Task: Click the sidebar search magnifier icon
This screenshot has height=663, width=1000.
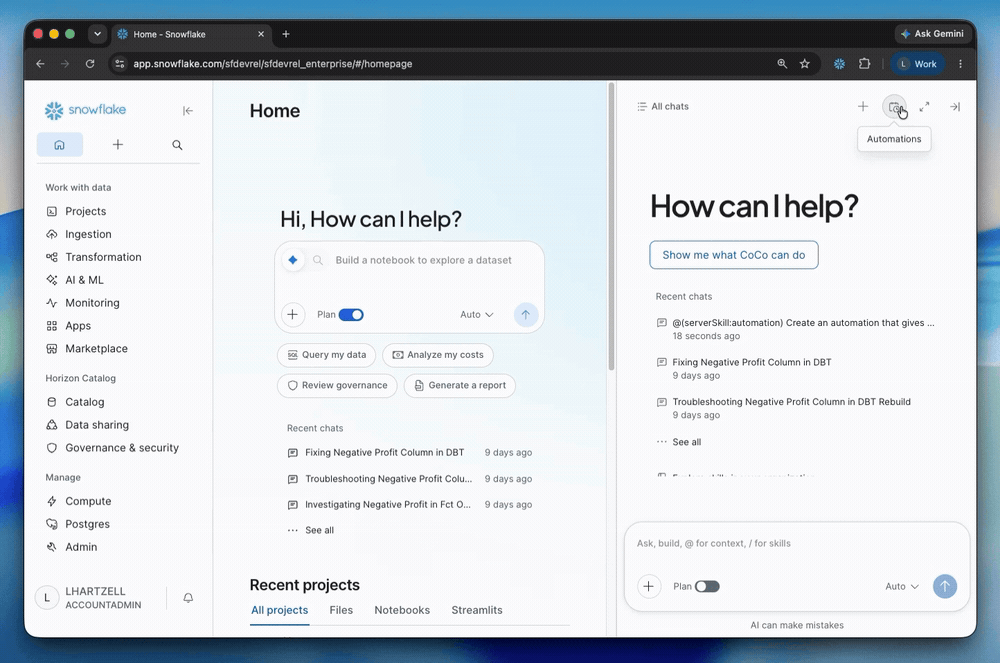Action: (177, 145)
